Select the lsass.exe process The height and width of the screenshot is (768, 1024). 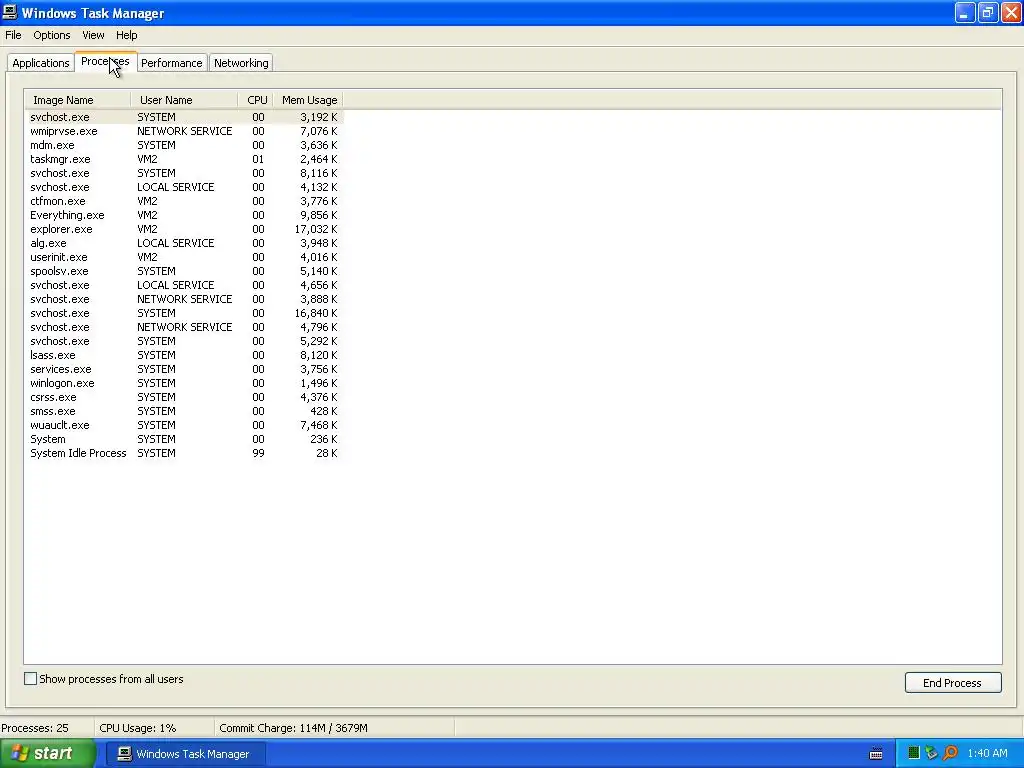185,355
